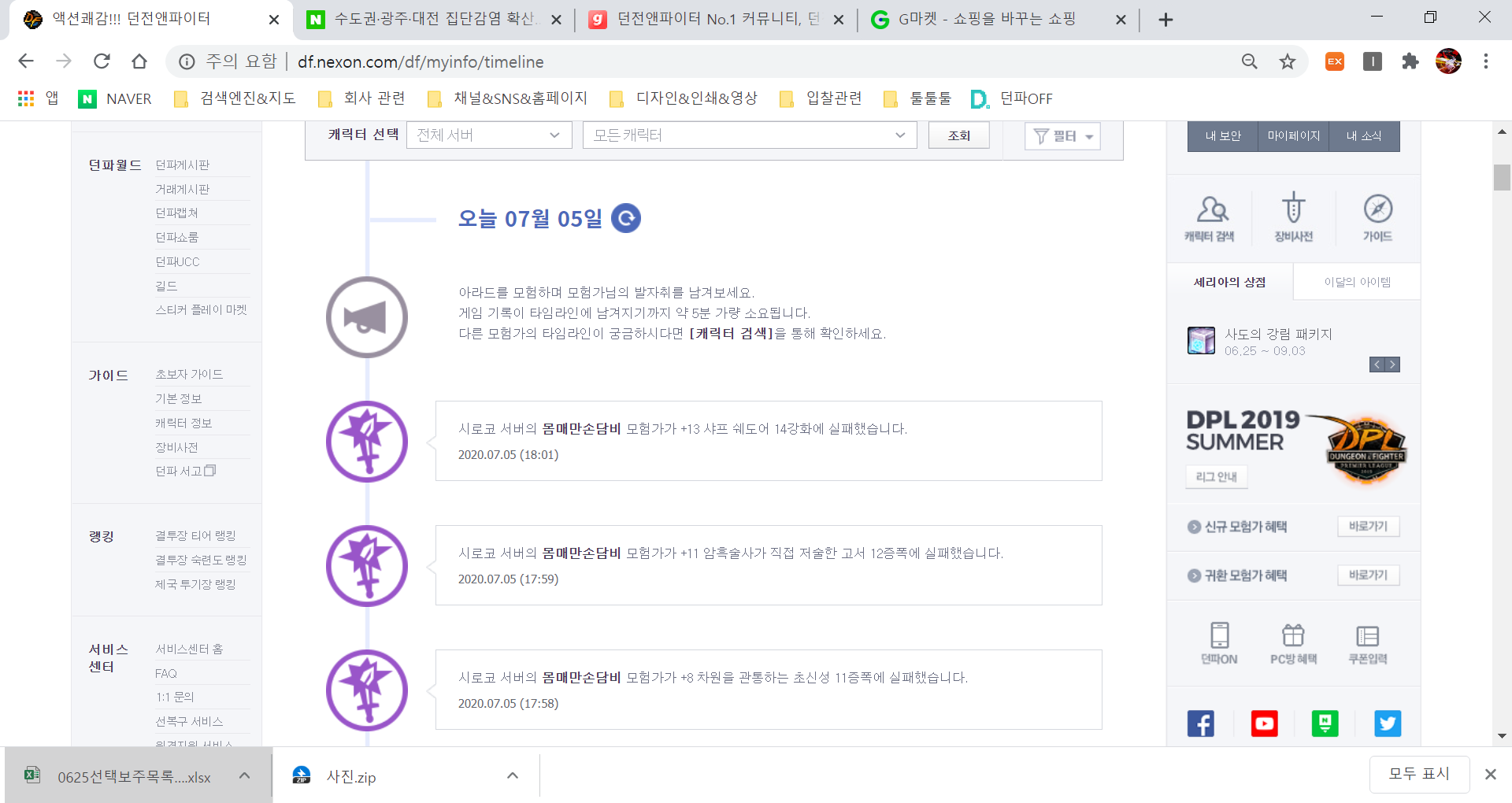1512x803 pixels.
Task: Open 캐릭터 검색 icon in right panel
Action: 1210,218
